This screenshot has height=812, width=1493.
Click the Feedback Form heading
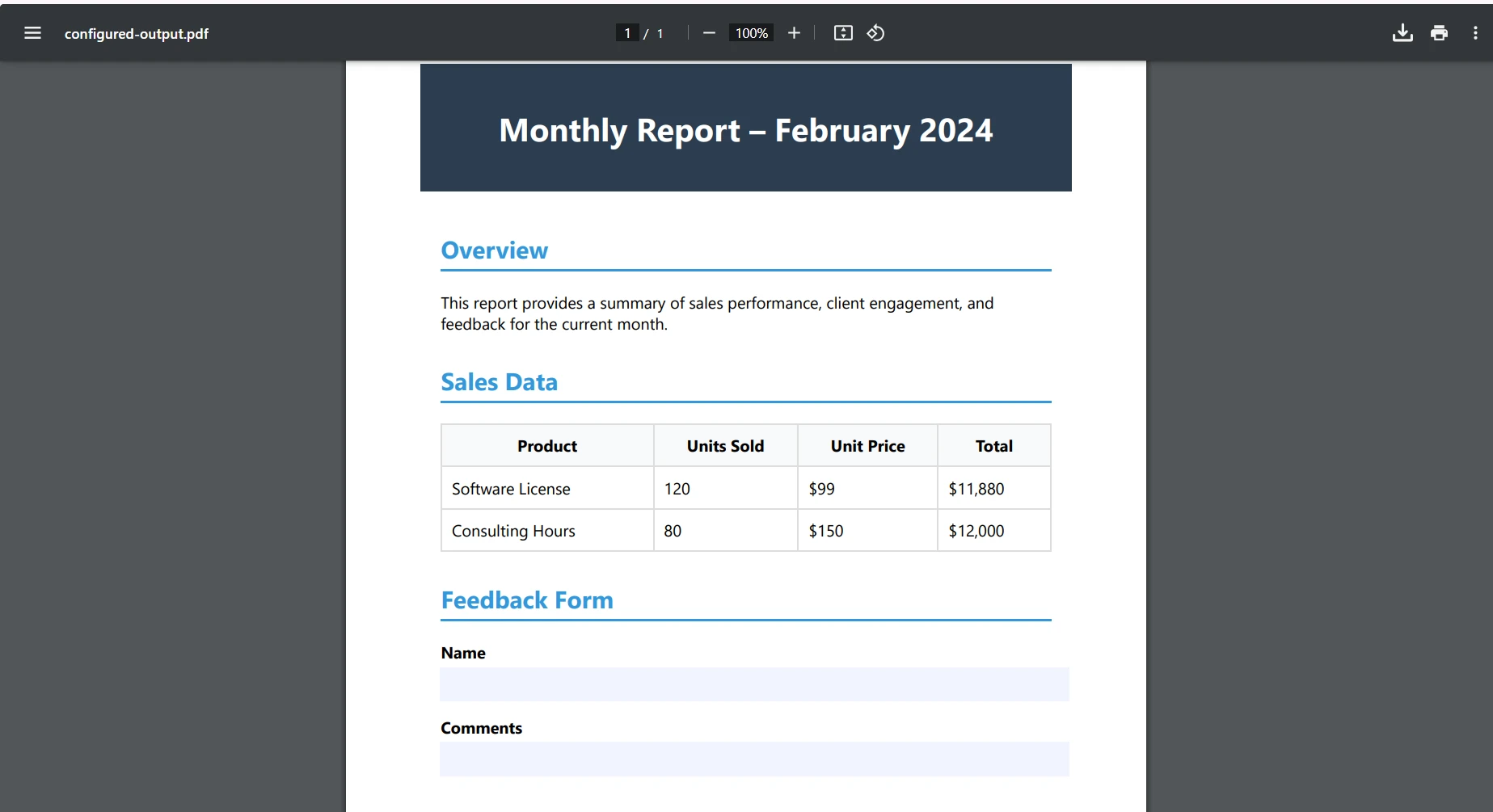pyautogui.click(x=526, y=600)
